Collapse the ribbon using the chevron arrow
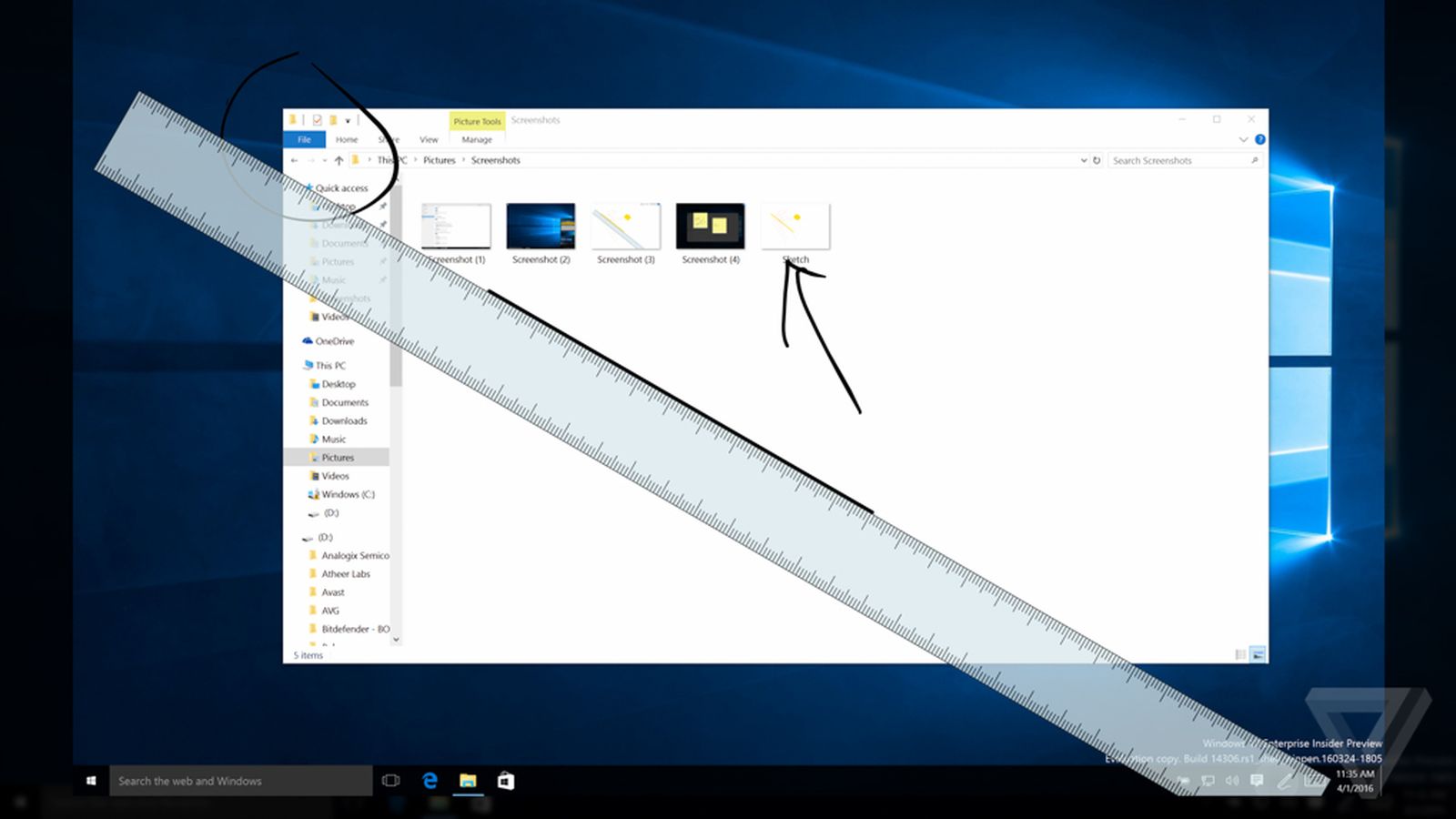This screenshot has height=819, width=1456. tap(1243, 139)
